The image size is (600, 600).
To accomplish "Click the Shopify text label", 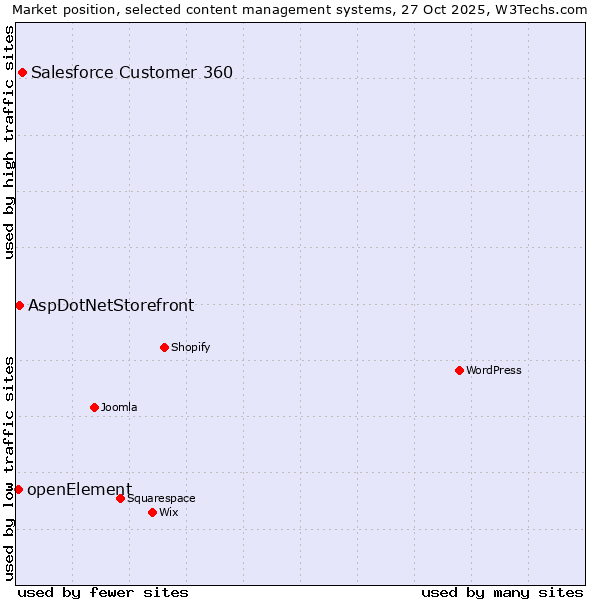I will point(190,347).
